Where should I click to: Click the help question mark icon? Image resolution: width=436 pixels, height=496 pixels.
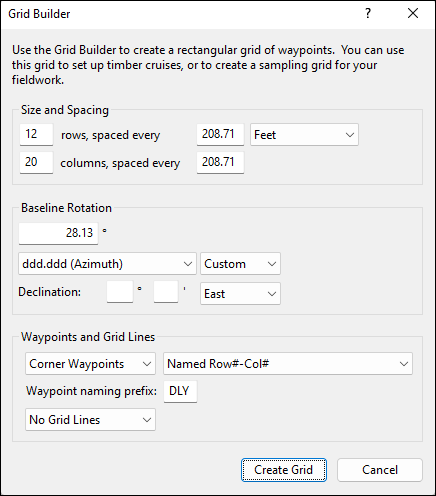368,13
